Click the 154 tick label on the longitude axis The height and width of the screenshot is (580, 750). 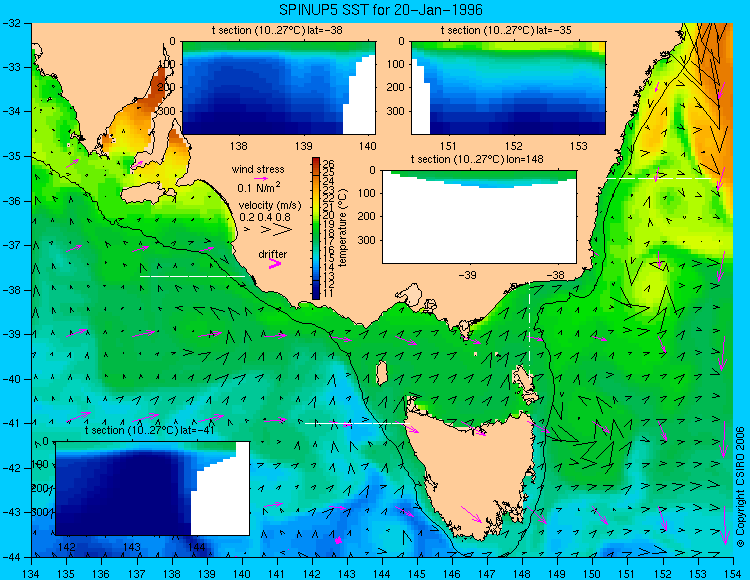click(x=733, y=573)
